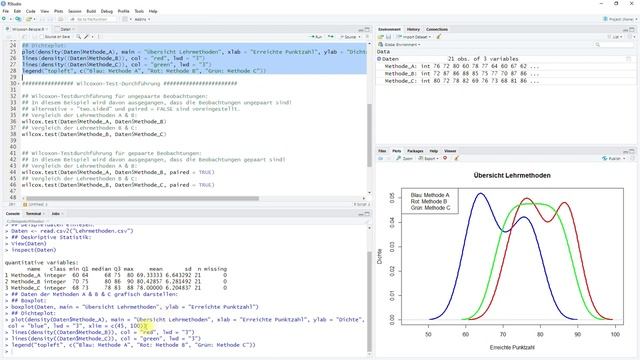Click the Find/Replace magnifier icon in editor toolbar
The width and height of the screenshot is (640, 360).
coord(78,37)
